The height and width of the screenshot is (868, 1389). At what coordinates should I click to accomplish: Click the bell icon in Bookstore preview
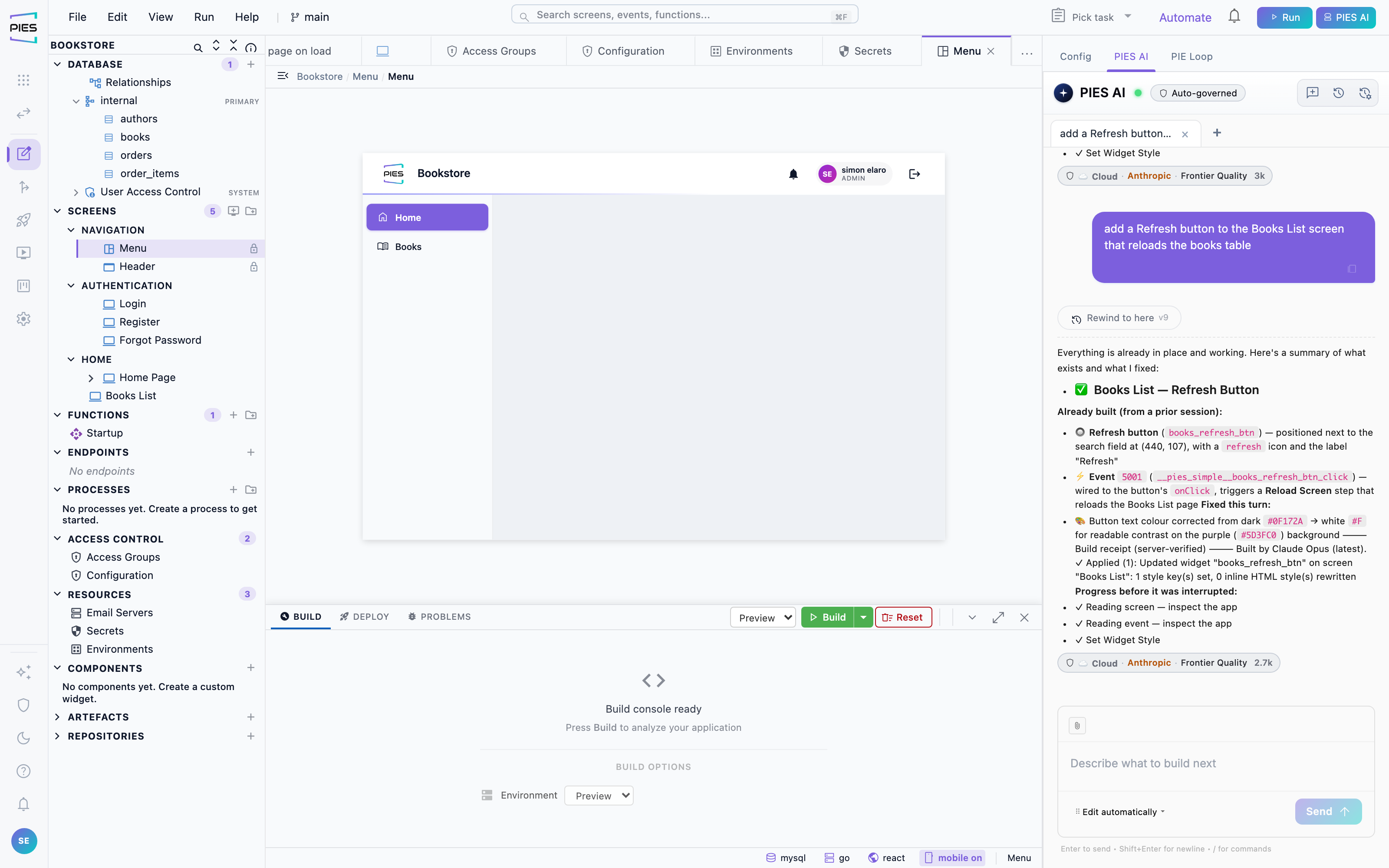click(x=793, y=174)
